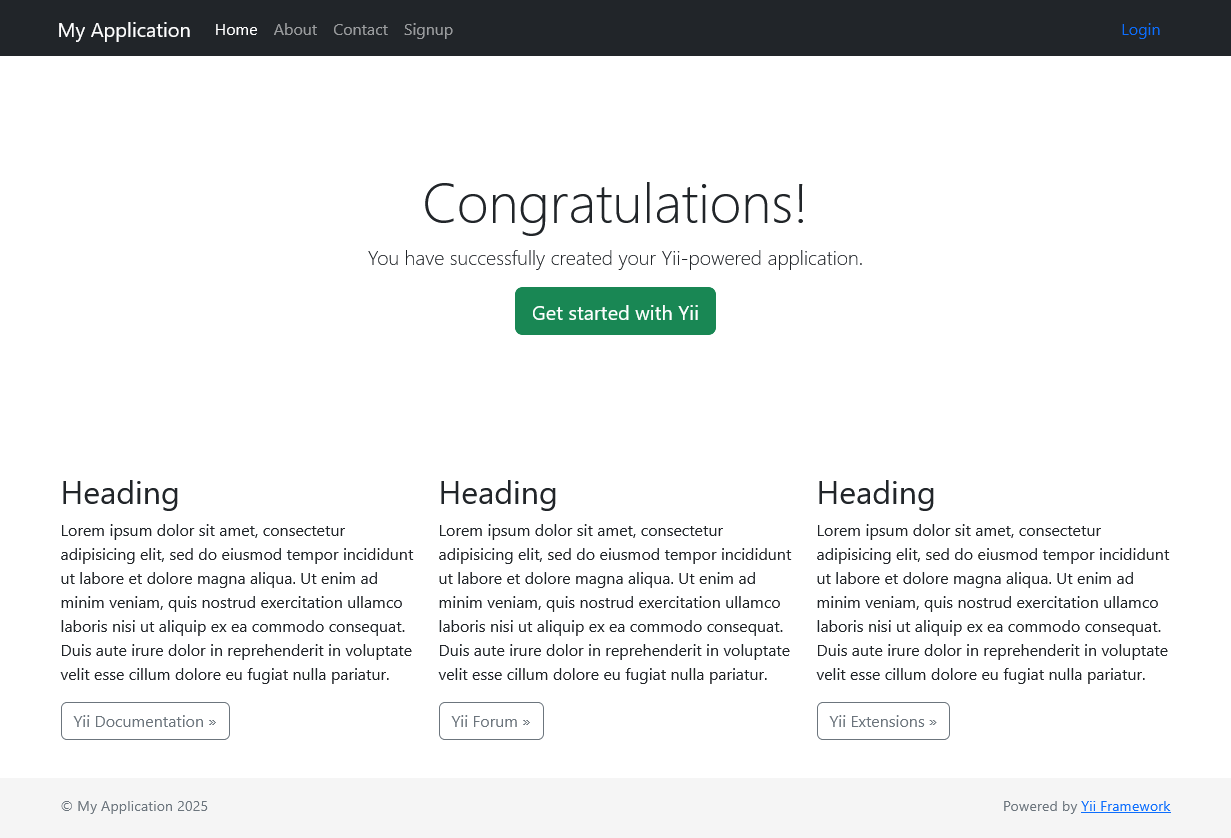
Task: Open the Home navigation item
Action: [236, 30]
